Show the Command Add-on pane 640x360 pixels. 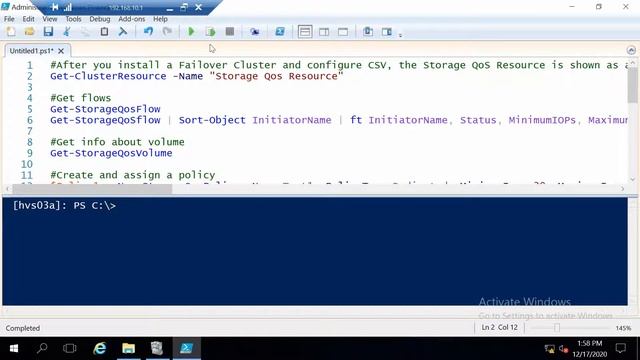click(x=387, y=31)
